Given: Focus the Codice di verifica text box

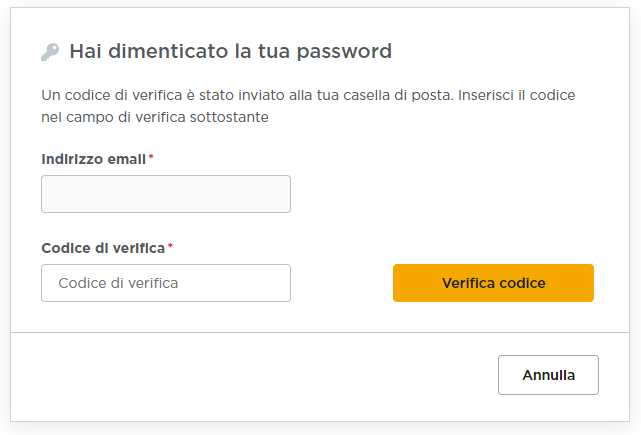Looking at the screenshot, I should 165,283.
